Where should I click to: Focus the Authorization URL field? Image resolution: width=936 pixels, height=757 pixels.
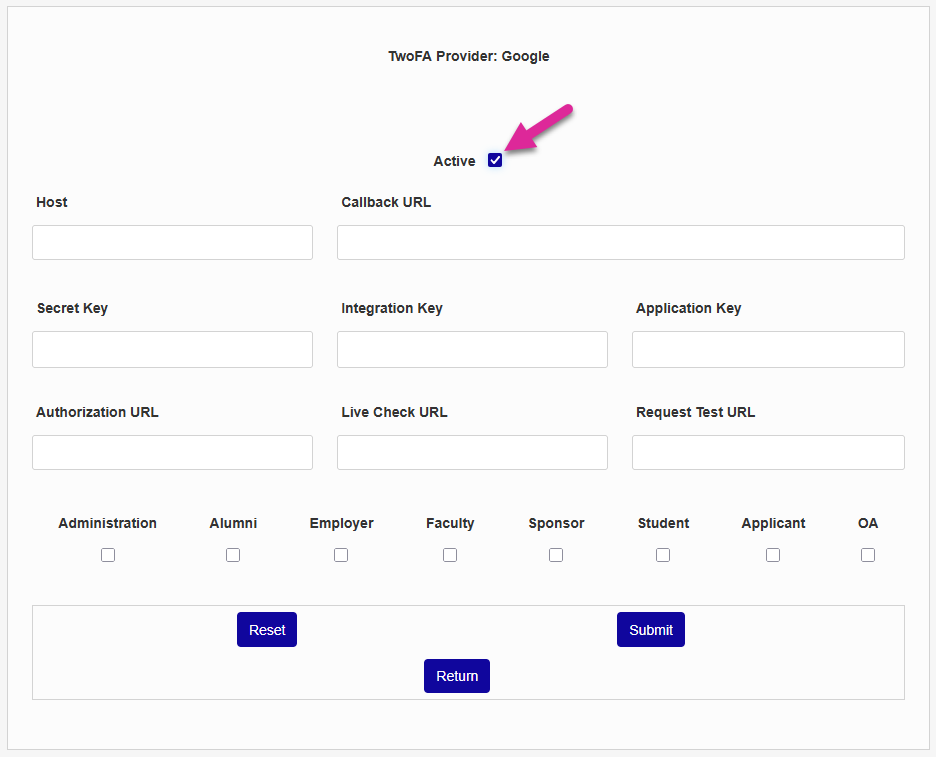(x=172, y=452)
